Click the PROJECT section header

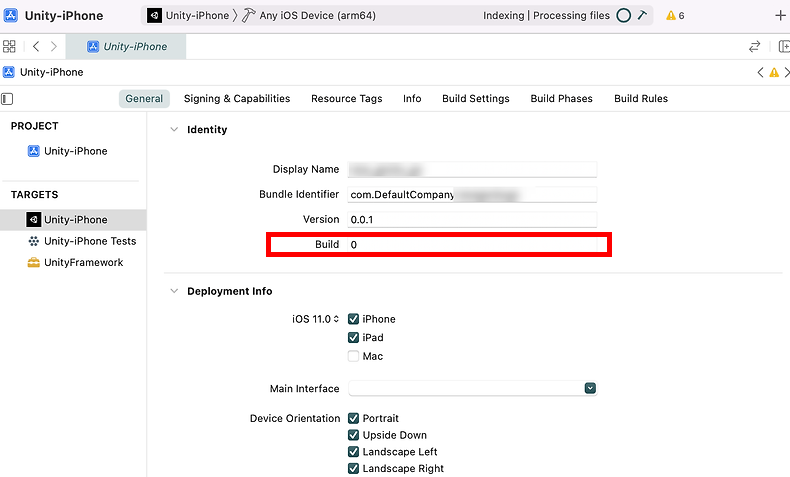34,126
